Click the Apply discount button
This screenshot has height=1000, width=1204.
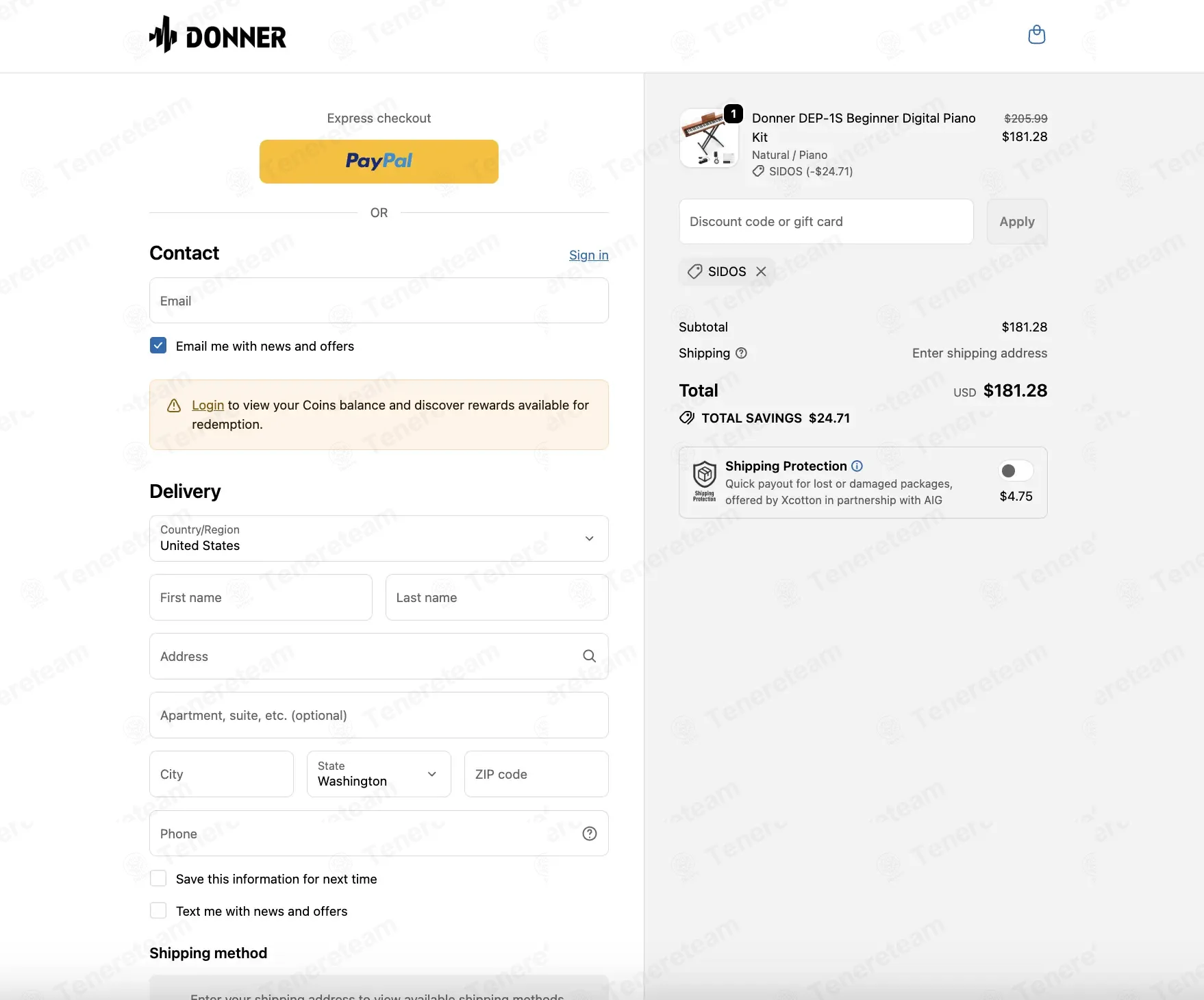(x=1017, y=222)
